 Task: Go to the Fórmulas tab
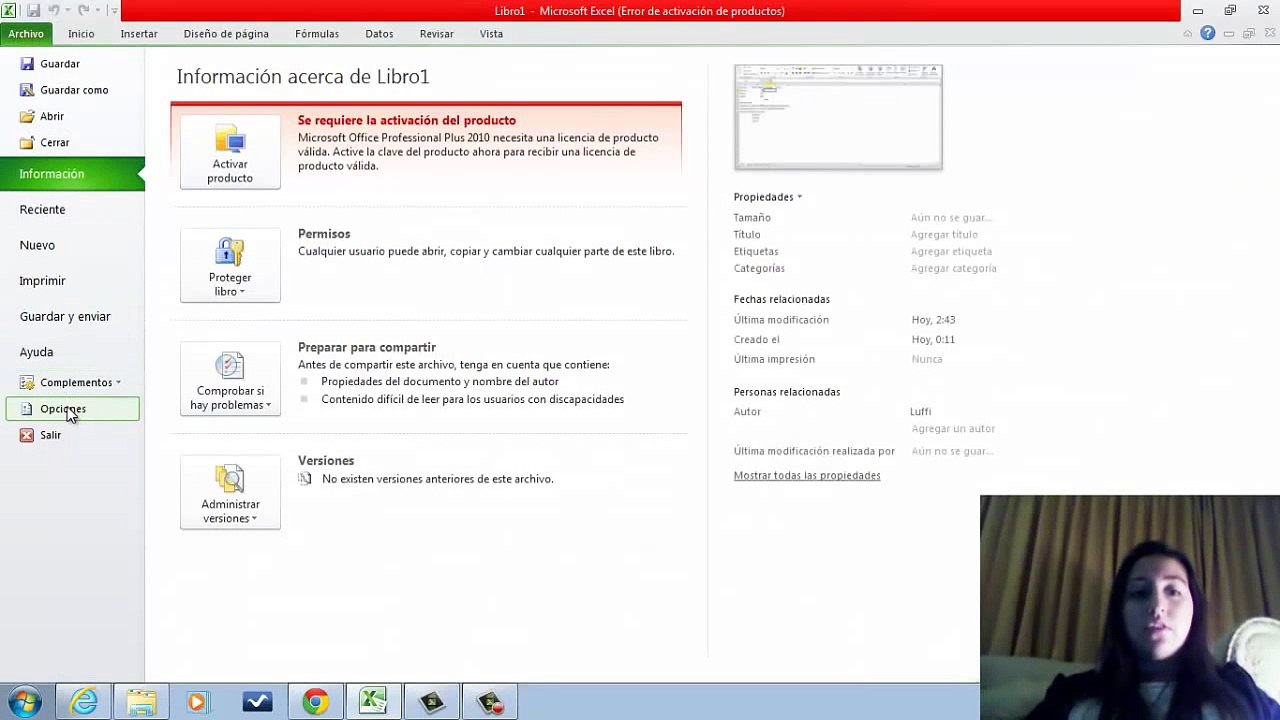(317, 34)
